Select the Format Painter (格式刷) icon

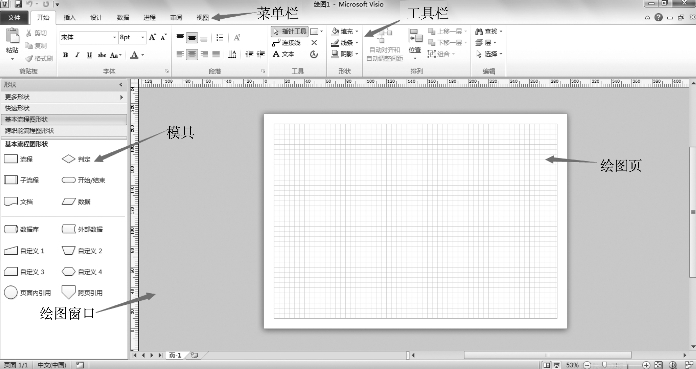point(29,58)
